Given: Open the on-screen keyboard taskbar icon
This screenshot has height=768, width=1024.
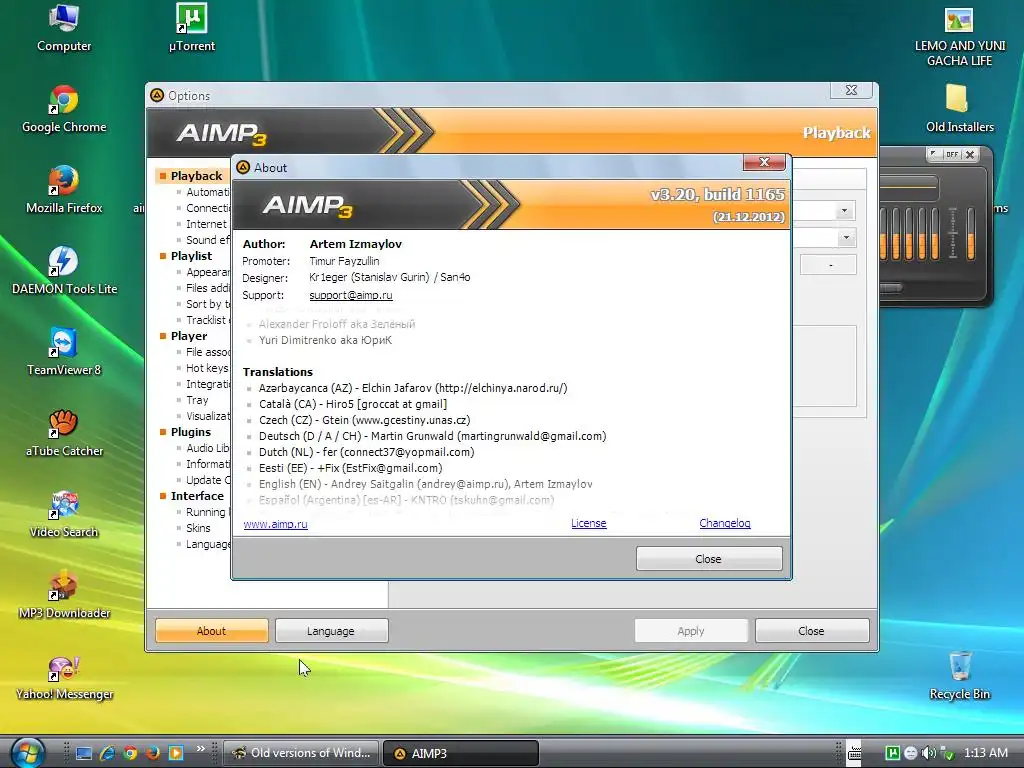Looking at the screenshot, I should [x=854, y=753].
